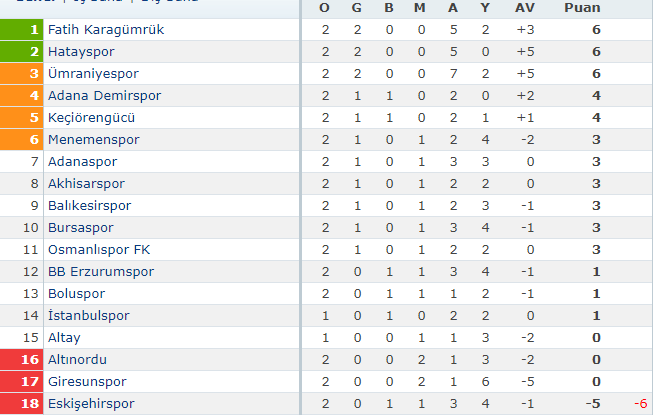Click the Hatayspor team name
This screenshot has width=653, height=416.
[81, 52]
